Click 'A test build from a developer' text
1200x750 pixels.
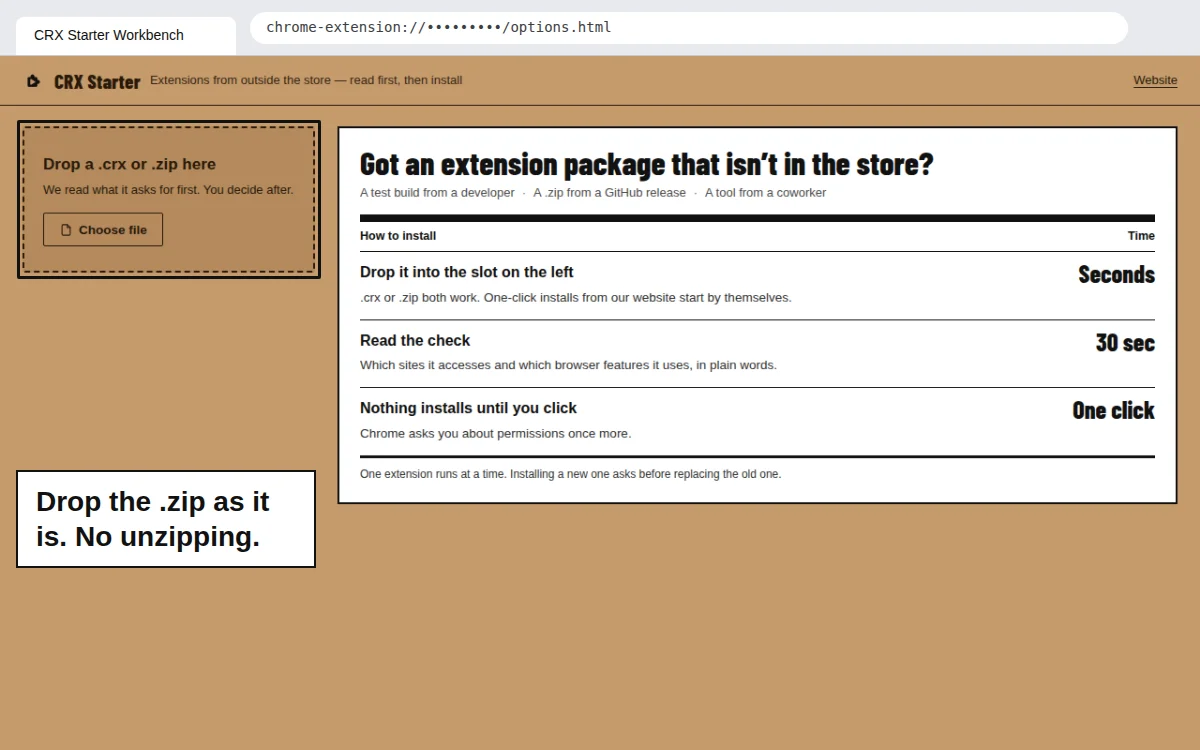437,193
